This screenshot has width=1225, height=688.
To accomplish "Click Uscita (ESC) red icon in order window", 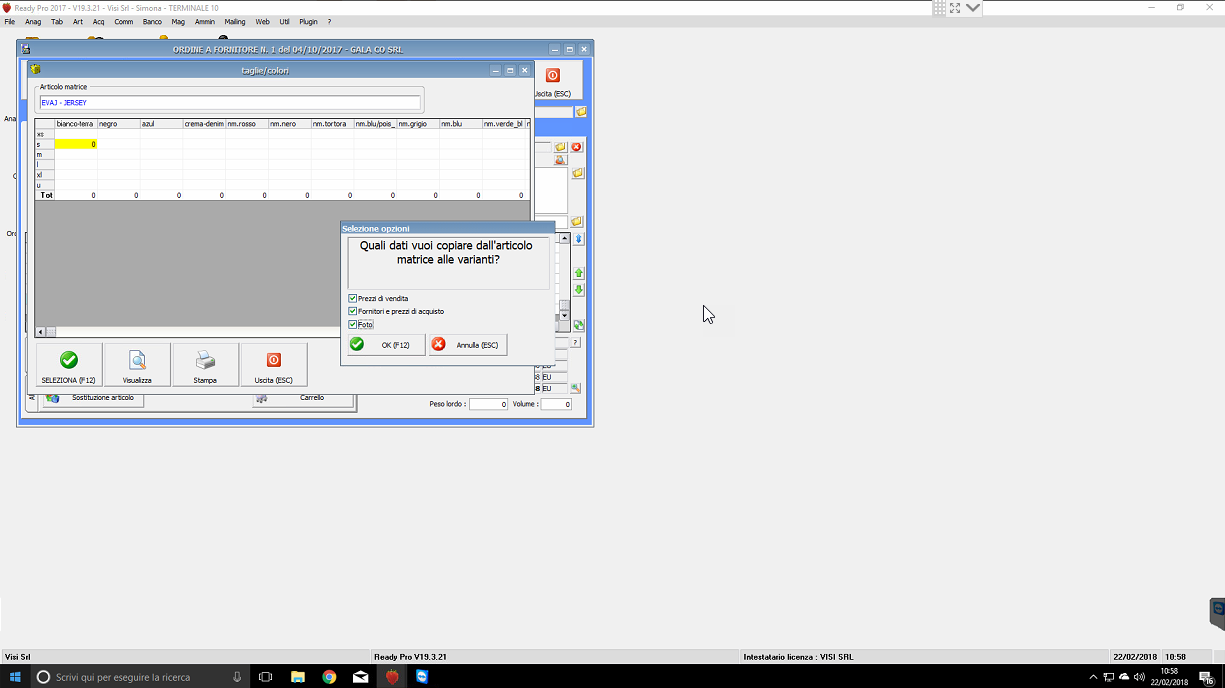I will (552, 76).
